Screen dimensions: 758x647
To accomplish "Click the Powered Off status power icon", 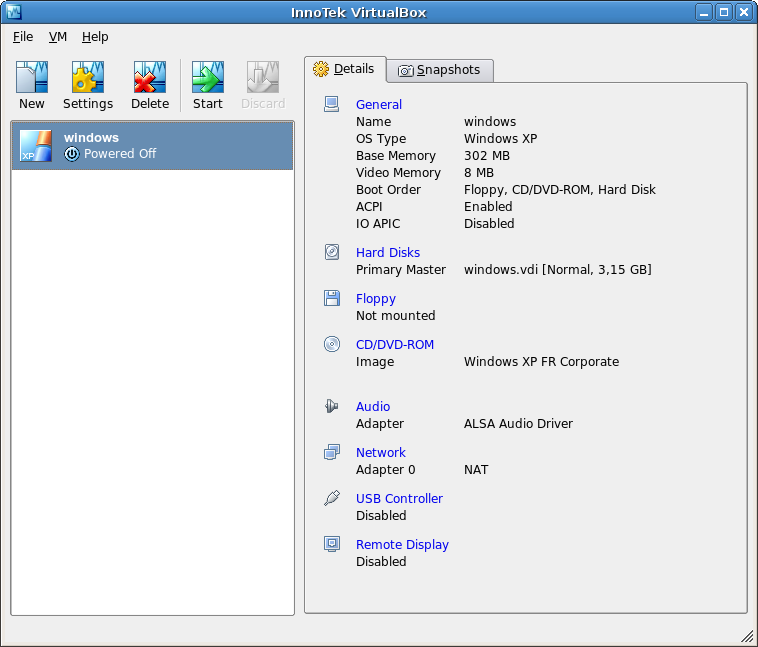I will click(x=72, y=154).
